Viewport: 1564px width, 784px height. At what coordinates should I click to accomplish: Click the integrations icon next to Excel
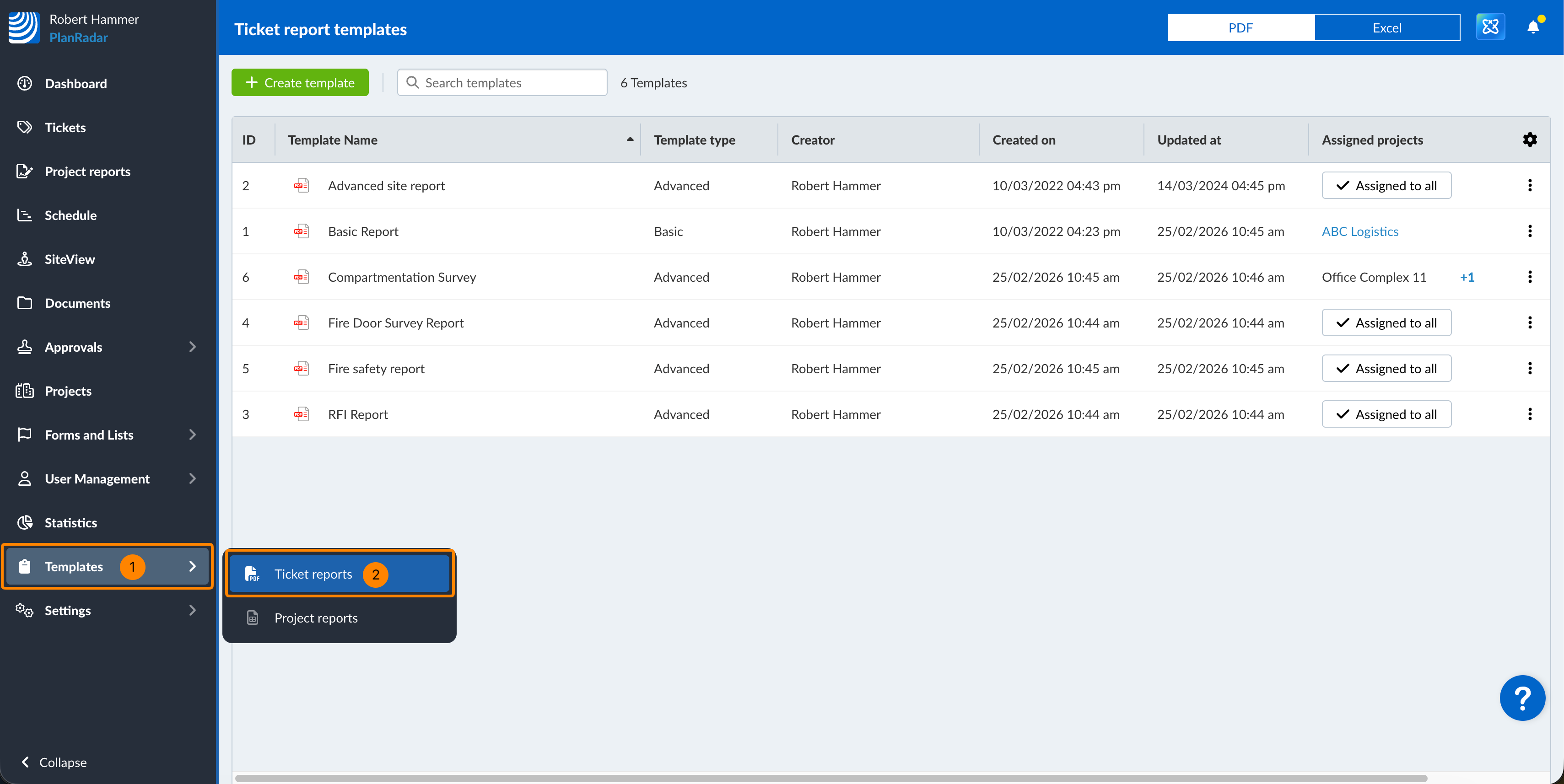tap(1490, 27)
